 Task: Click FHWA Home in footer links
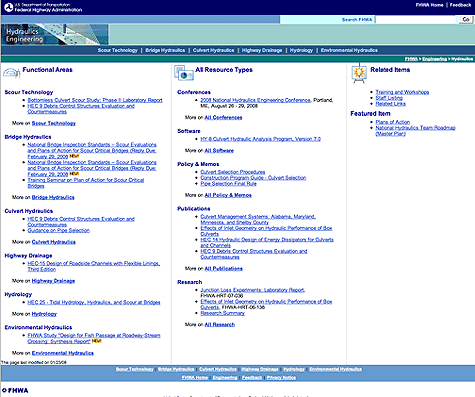pyautogui.click(x=195, y=378)
